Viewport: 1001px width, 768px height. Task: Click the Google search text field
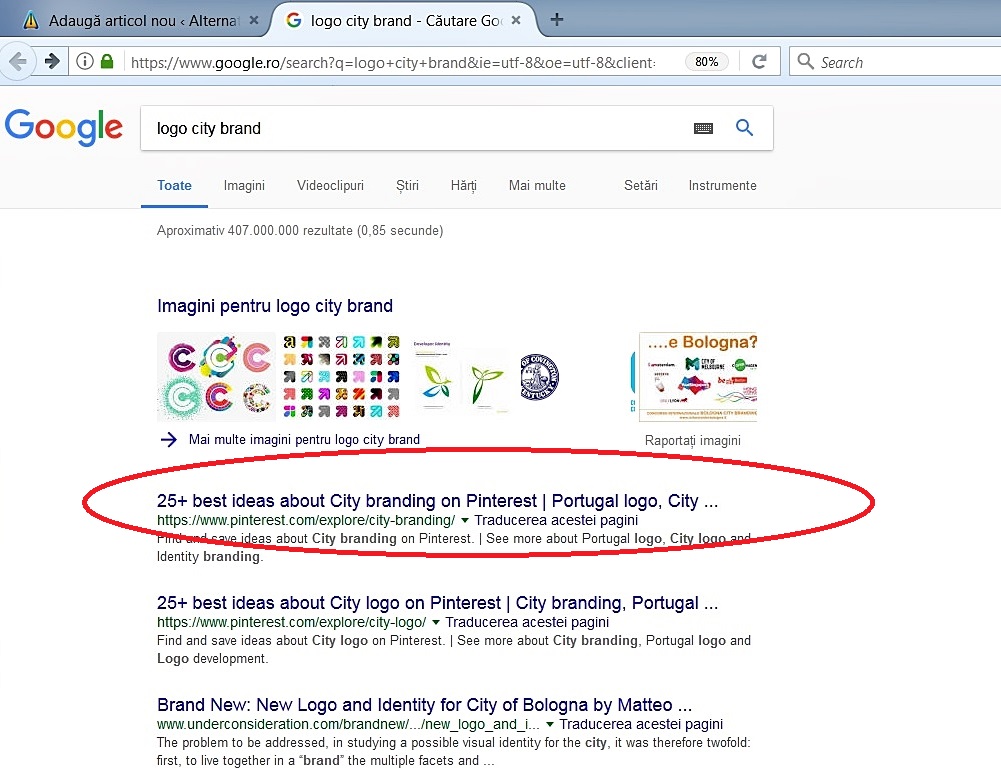tap(410, 128)
